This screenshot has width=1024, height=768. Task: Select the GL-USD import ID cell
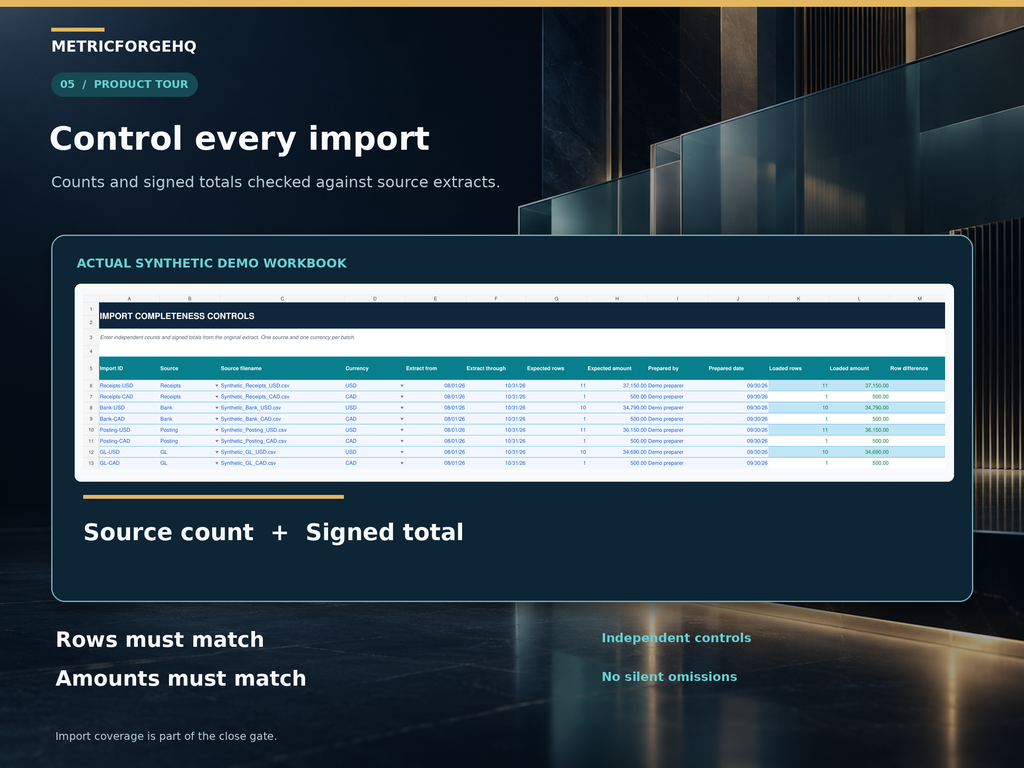[129, 453]
